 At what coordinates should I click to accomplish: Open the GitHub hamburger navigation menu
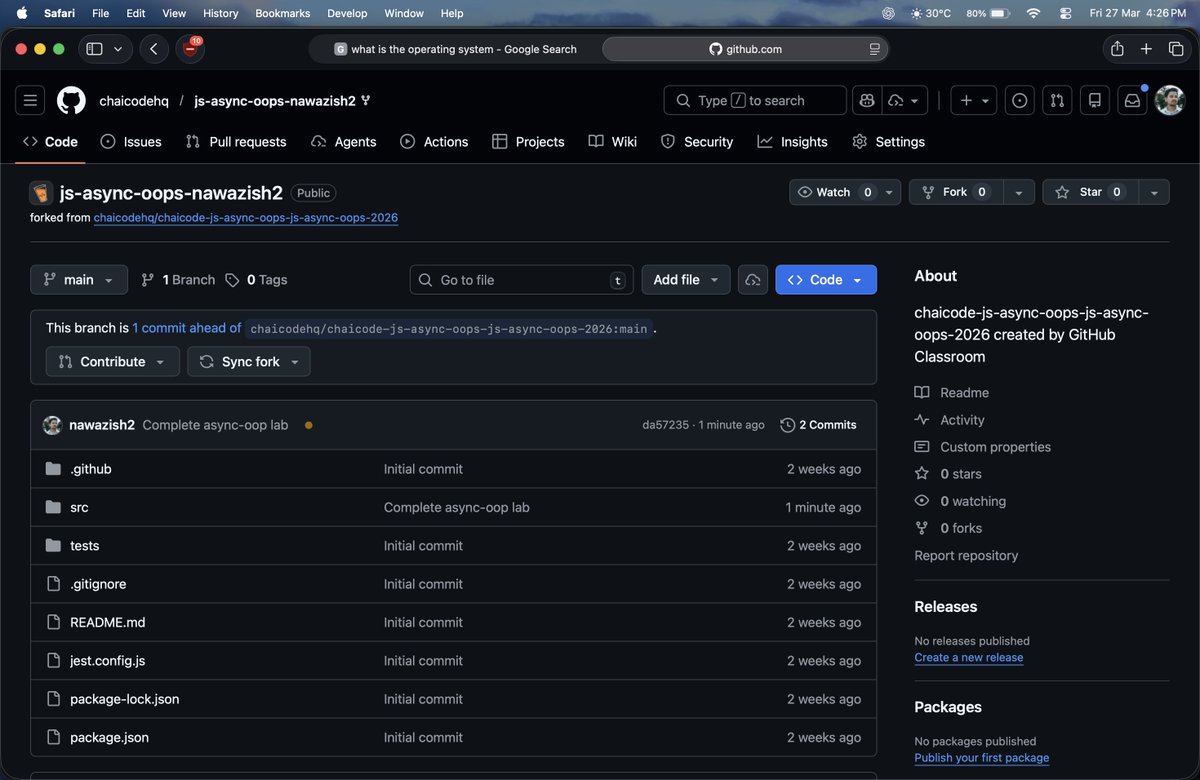(x=30, y=100)
